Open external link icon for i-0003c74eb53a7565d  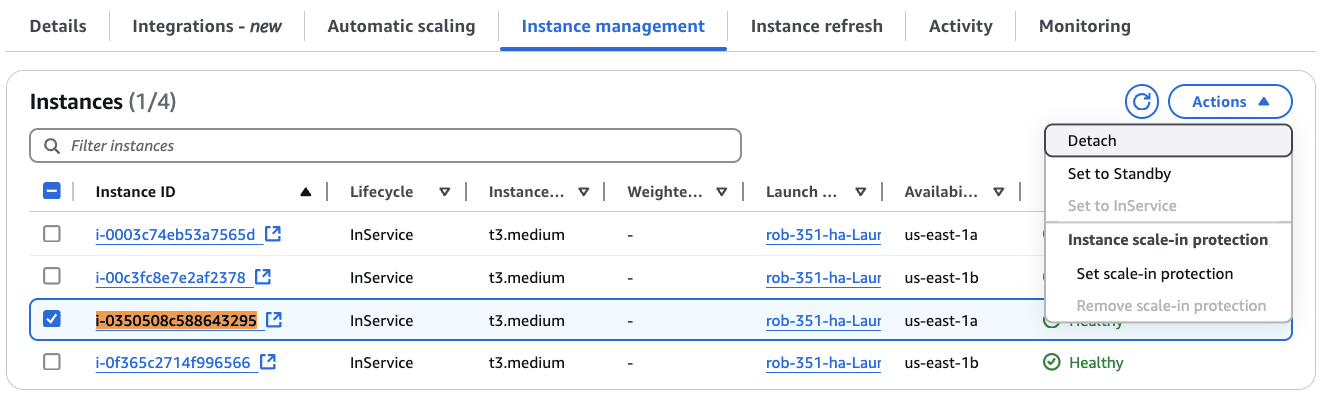[x=272, y=234]
